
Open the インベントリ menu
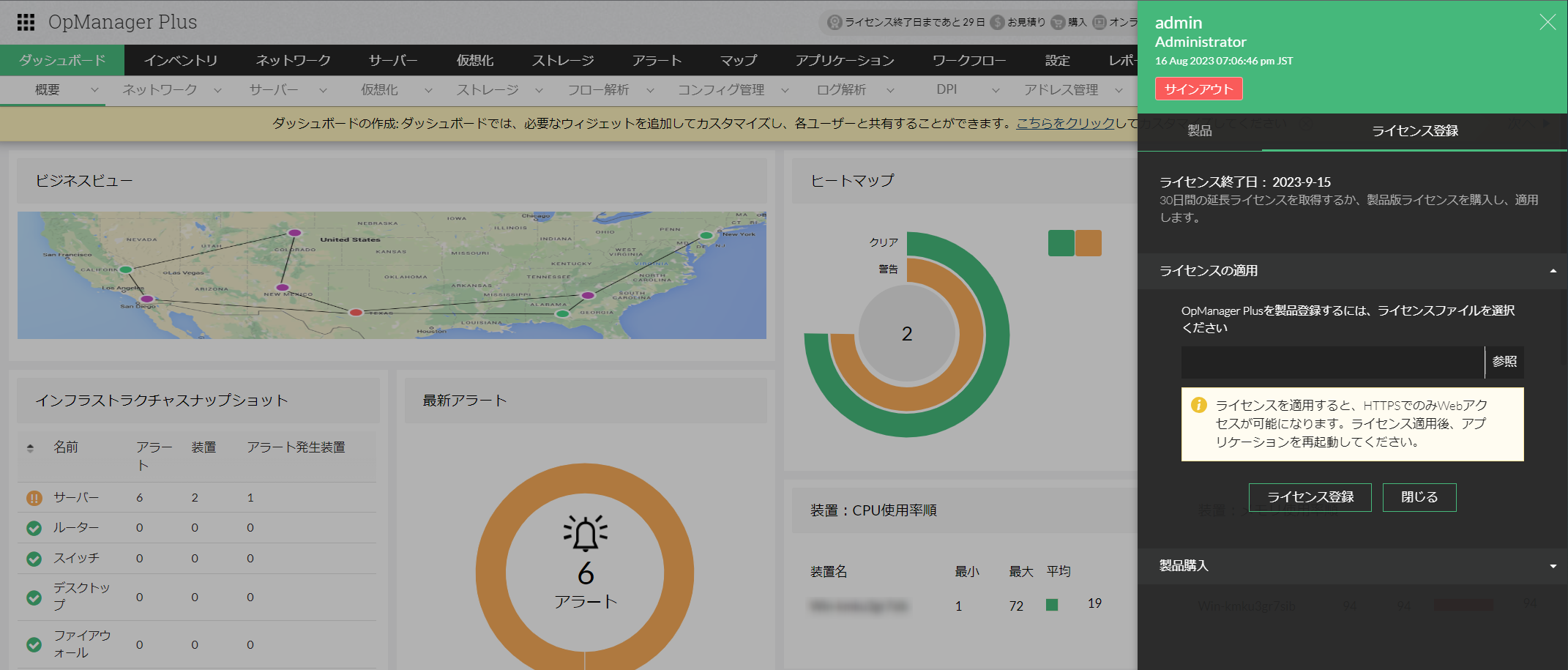pyautogui.click(x=181, y=60)
